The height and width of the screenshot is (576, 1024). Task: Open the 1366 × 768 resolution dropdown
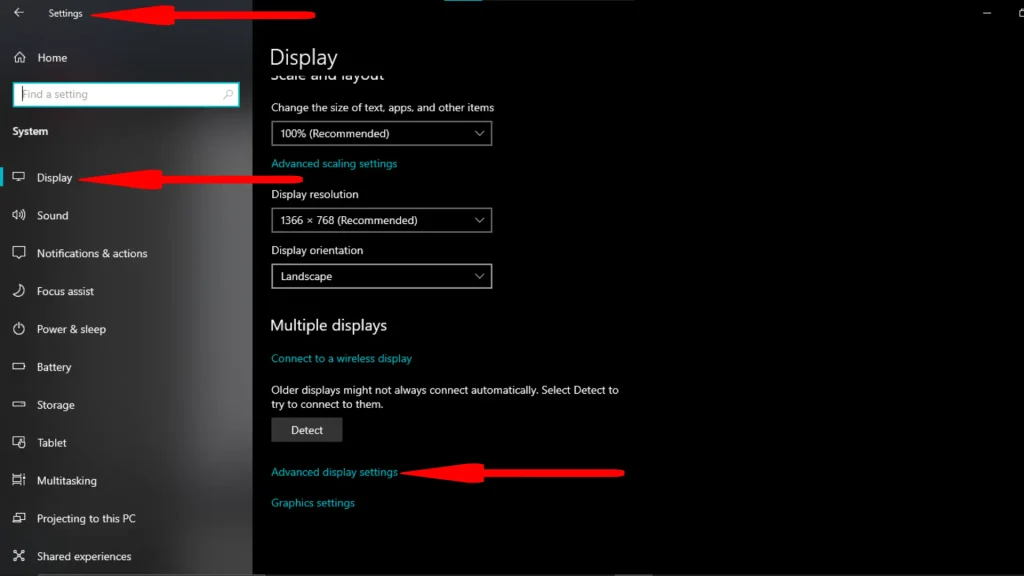click(x=381, y=220)
